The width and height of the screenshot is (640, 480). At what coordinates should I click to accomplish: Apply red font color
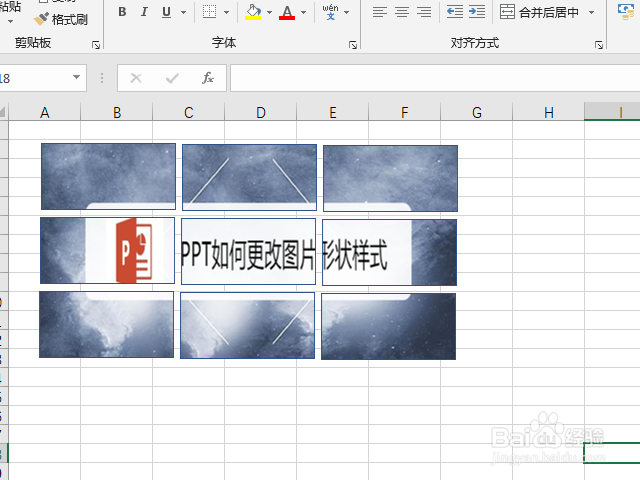click(287, 12)
